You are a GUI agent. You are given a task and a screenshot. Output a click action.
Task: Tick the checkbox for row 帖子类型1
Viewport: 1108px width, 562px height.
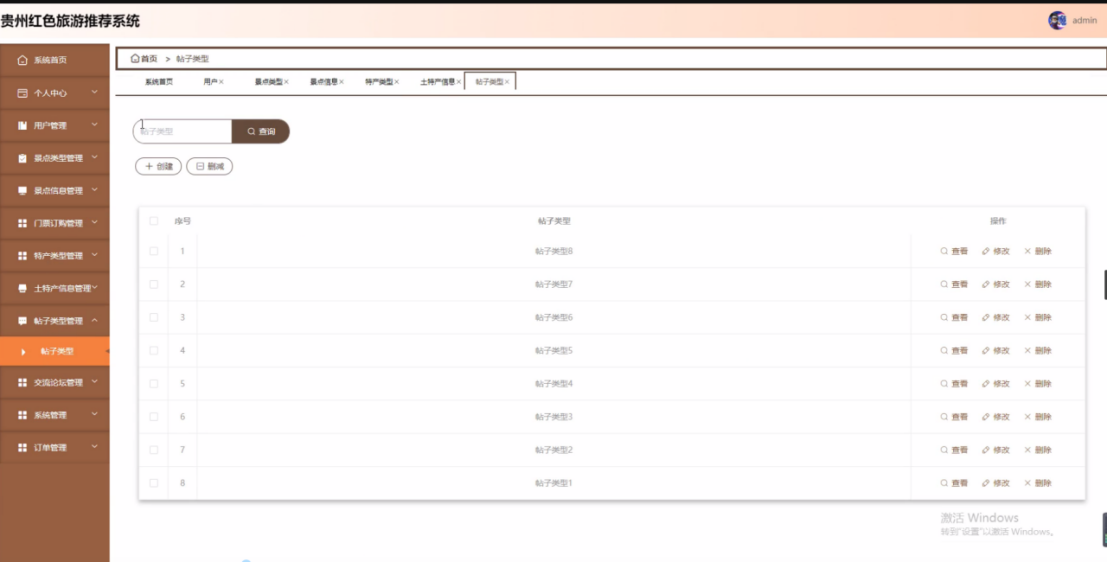tap(154, 484)
